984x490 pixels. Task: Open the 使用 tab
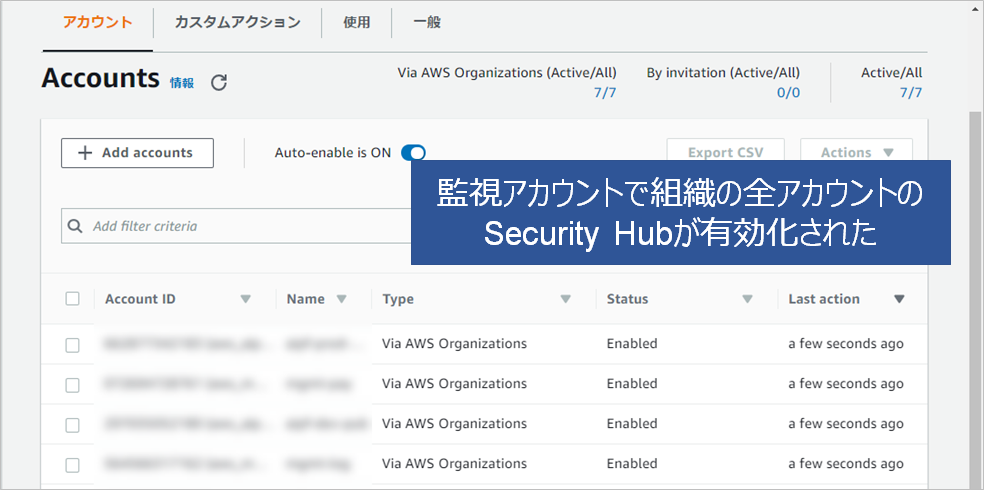coord(357,22)
